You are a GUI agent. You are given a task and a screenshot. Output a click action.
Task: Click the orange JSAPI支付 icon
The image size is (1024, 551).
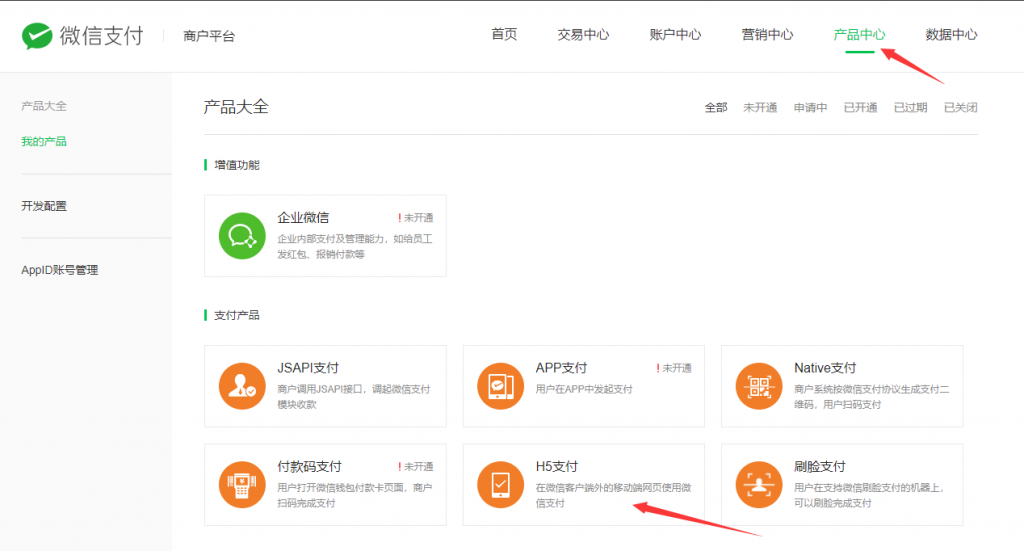click(x=242, y=386)
